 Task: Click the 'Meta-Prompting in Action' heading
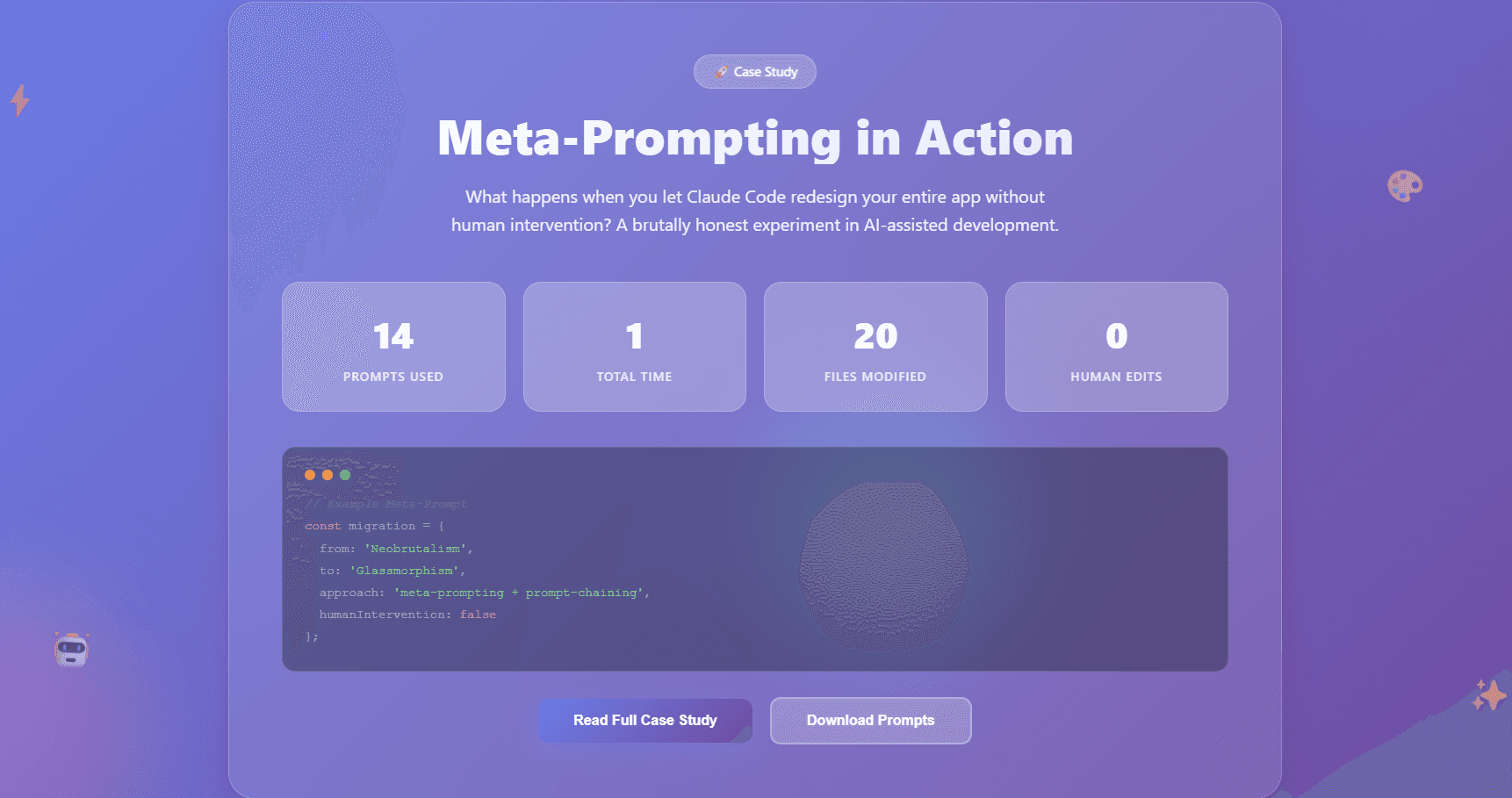(x=755, y=139)
